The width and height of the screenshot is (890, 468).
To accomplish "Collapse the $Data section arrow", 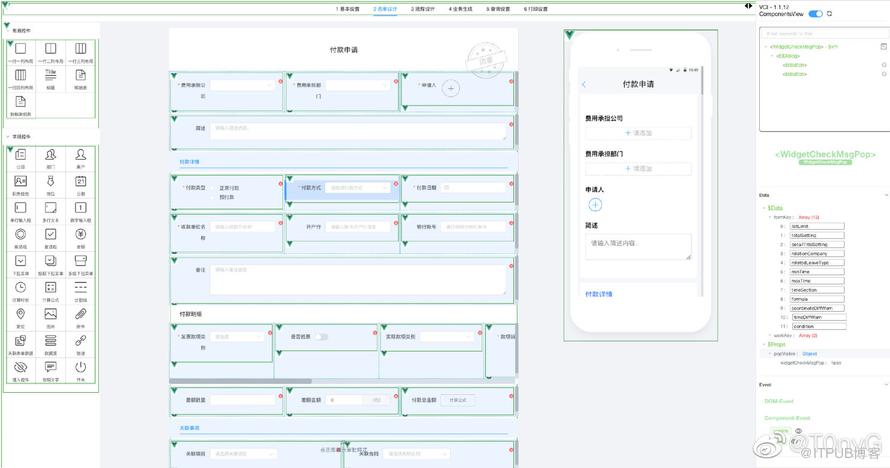I will coord(763,208).
